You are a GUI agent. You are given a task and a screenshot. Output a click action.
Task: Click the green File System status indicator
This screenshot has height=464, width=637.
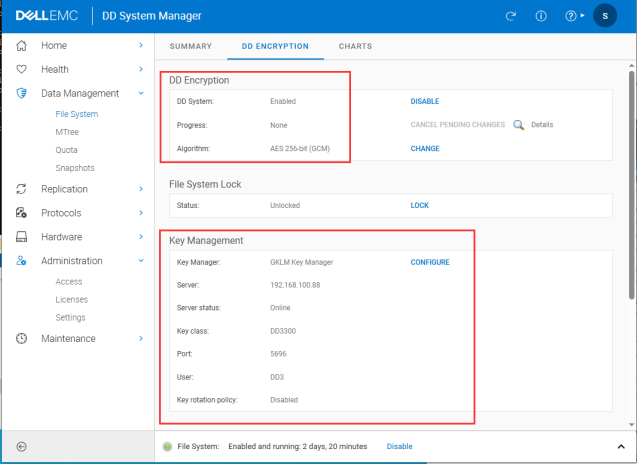(x=167, y=447)
